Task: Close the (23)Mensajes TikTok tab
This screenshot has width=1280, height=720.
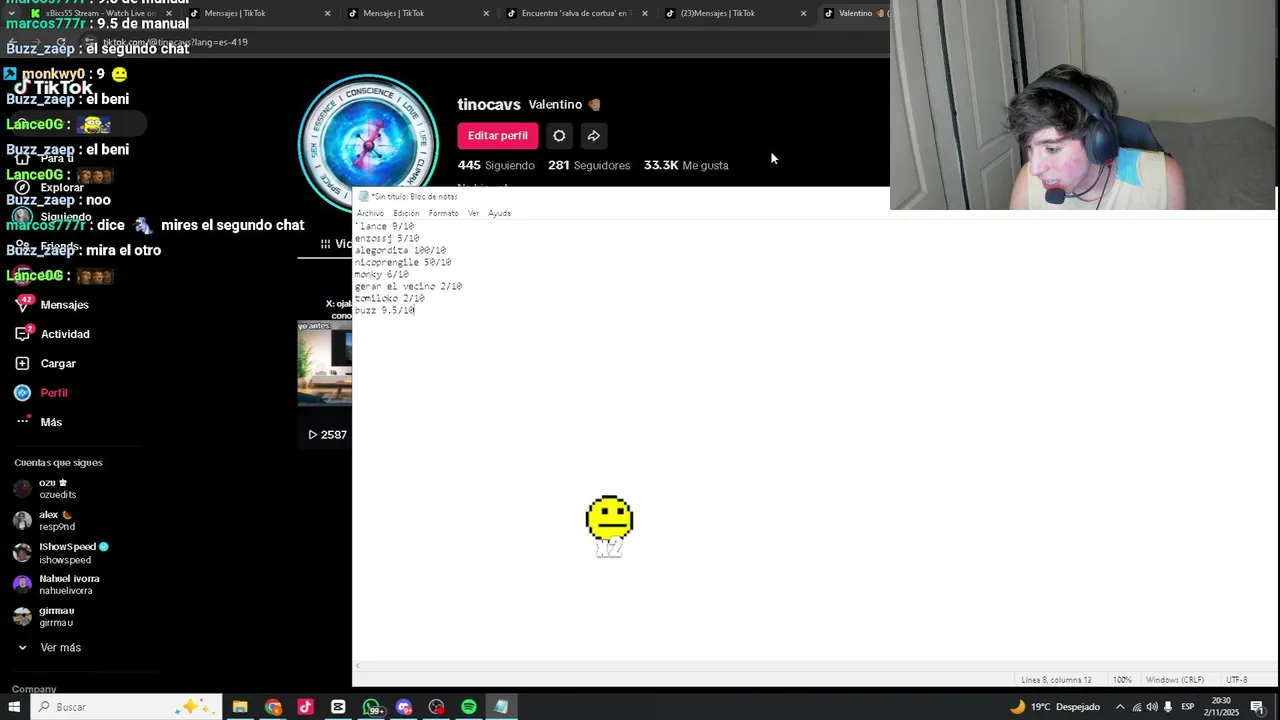Action: point(803,13)
